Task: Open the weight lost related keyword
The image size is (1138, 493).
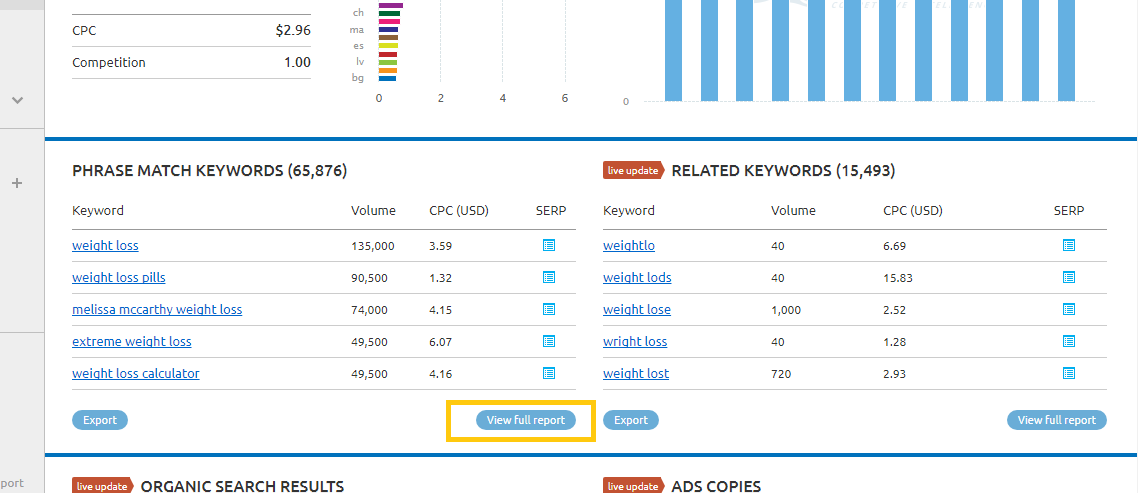Action: click(x=636, y=373)
